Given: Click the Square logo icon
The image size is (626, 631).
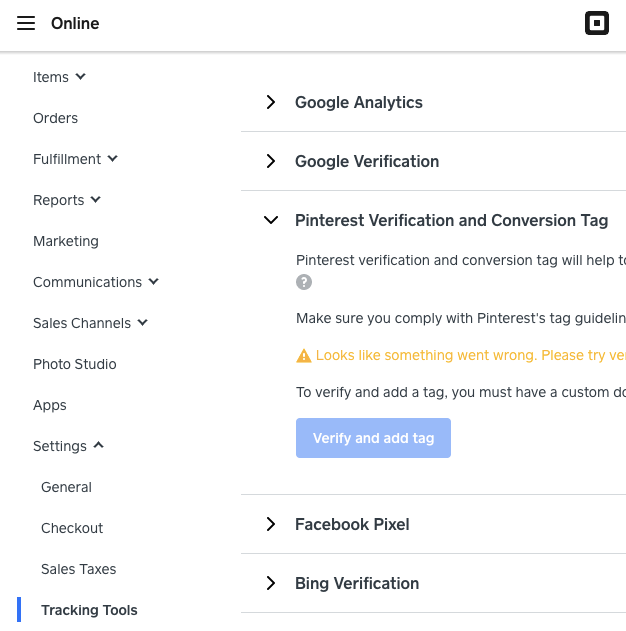Looking at the screenshot, I should [x=597, y=23].
